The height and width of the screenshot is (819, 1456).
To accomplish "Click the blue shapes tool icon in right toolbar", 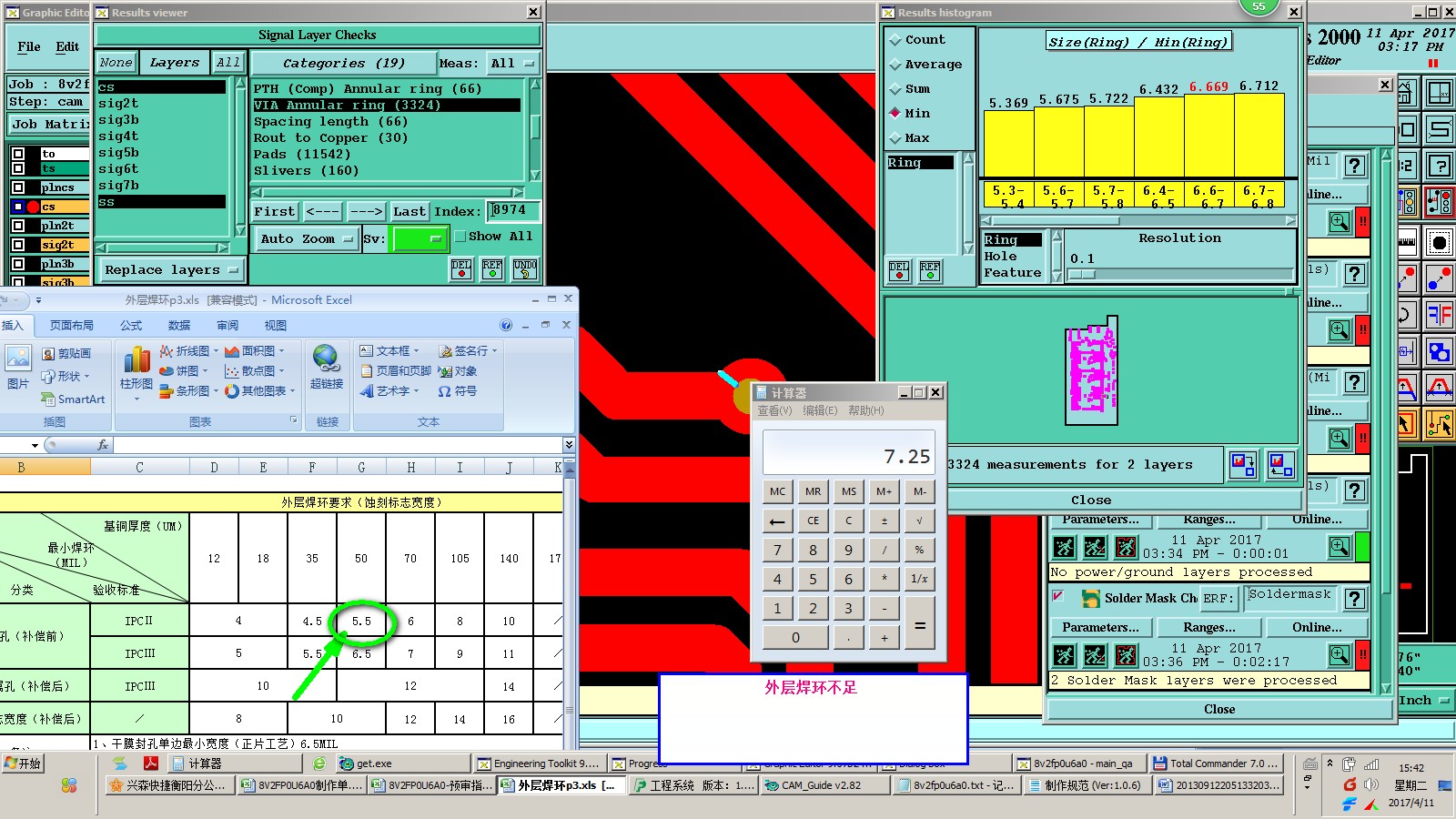I will 1440,352.
